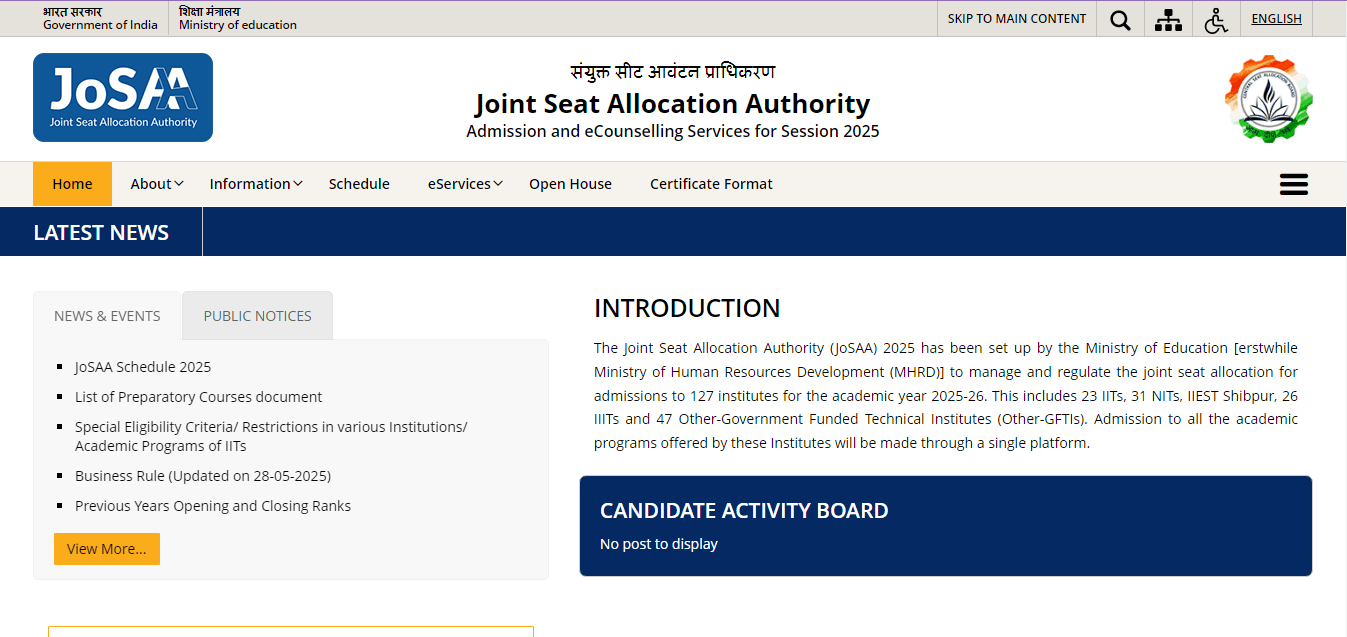
Task: Open the hamburger menu icon
Action: tap(1293, 184)
